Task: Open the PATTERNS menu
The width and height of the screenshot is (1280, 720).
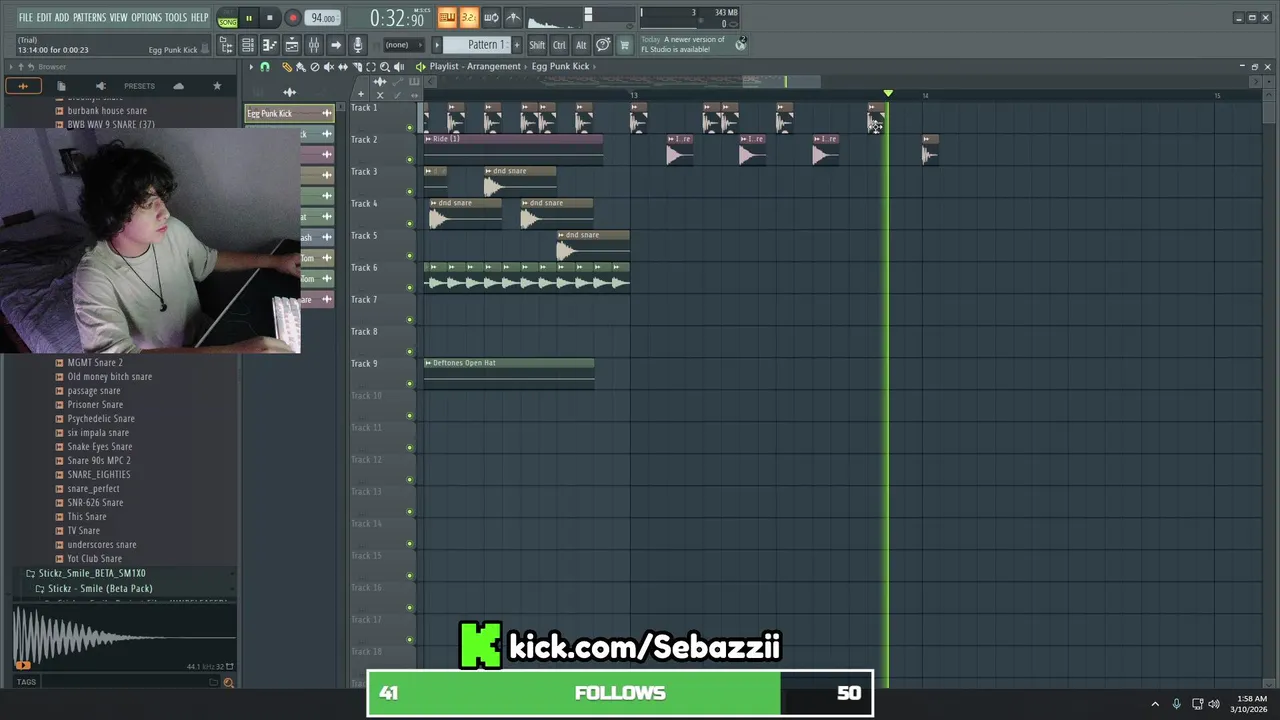Action: click(x=89, y=17)
